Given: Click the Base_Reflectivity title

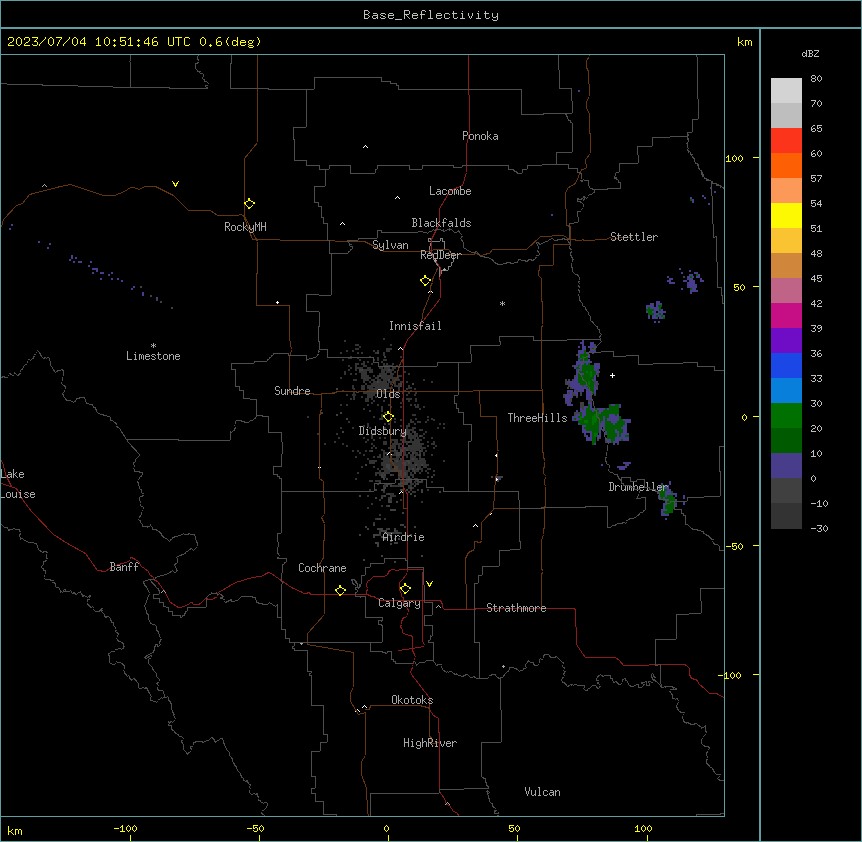Looking at the screenshot, I should (431, 15).
